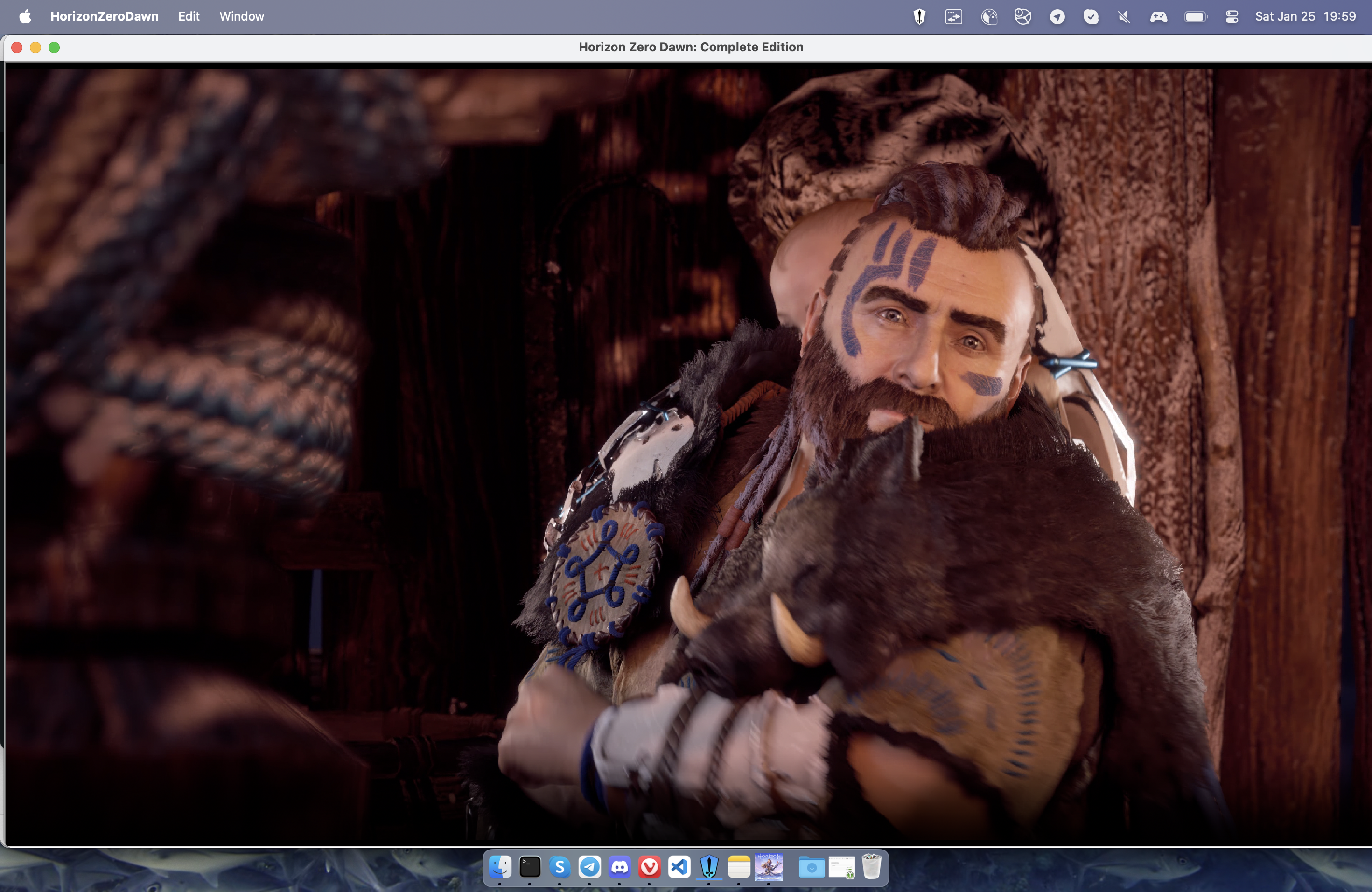1372x892 pixels.
Task: Open Control Center toggles icon
Action: [1232, 17]
